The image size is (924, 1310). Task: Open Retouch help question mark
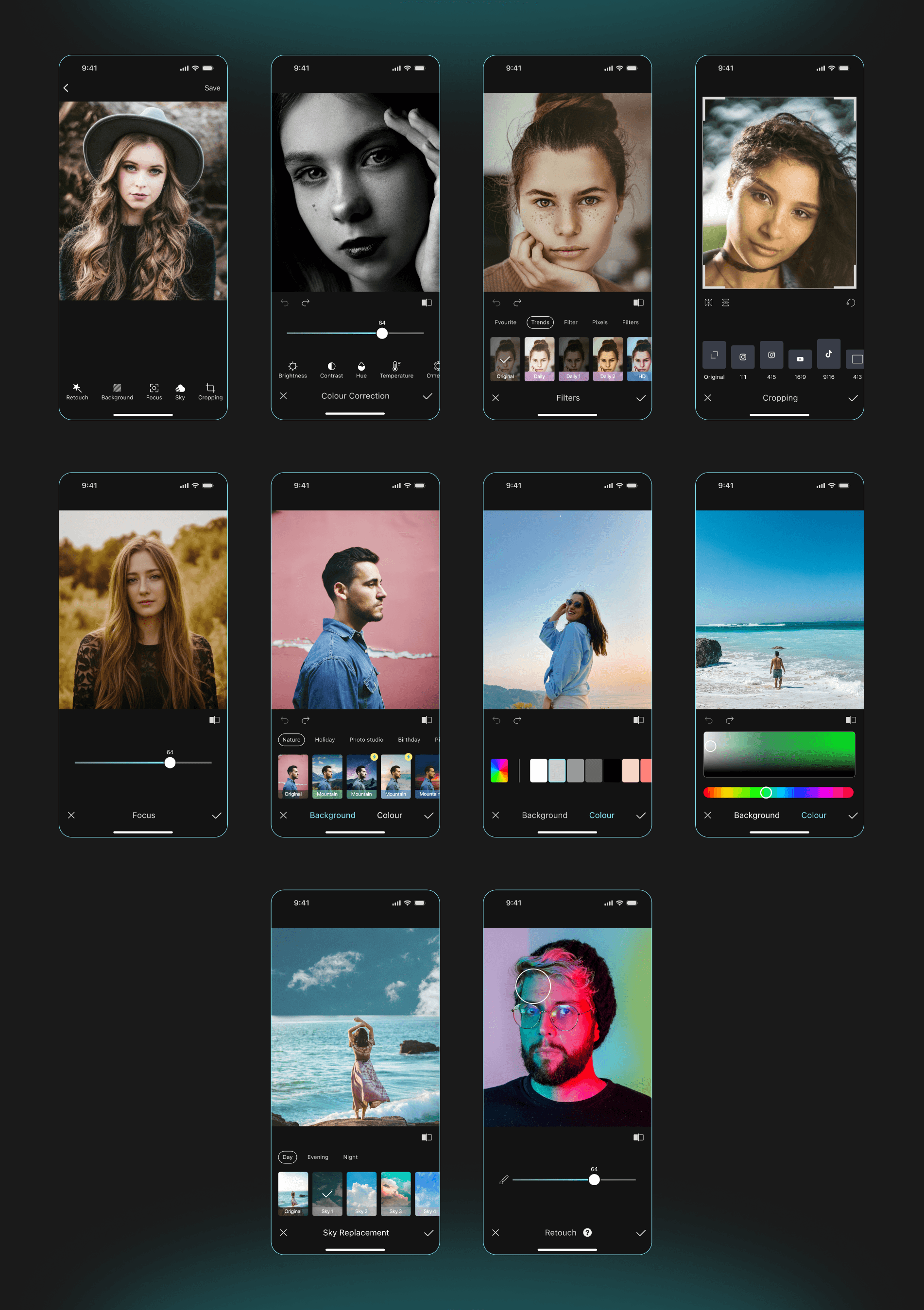[587, 1233]
